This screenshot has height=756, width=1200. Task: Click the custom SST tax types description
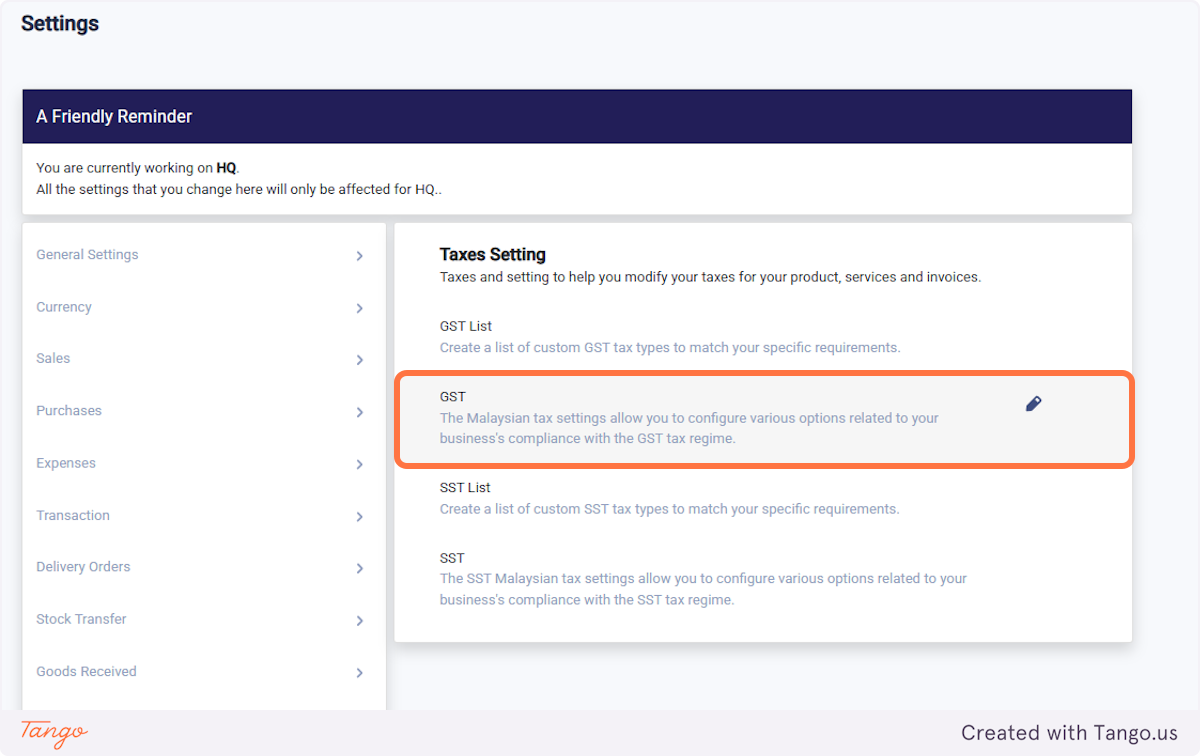pyautogui.click(x=670, y=509)
